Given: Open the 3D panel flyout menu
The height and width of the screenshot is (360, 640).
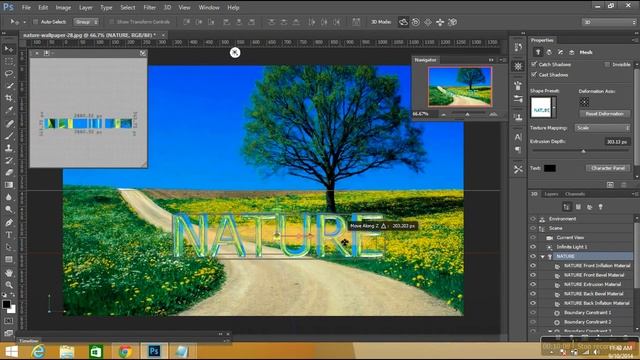Looking at the screenshot, I should [x=635, y=194].
